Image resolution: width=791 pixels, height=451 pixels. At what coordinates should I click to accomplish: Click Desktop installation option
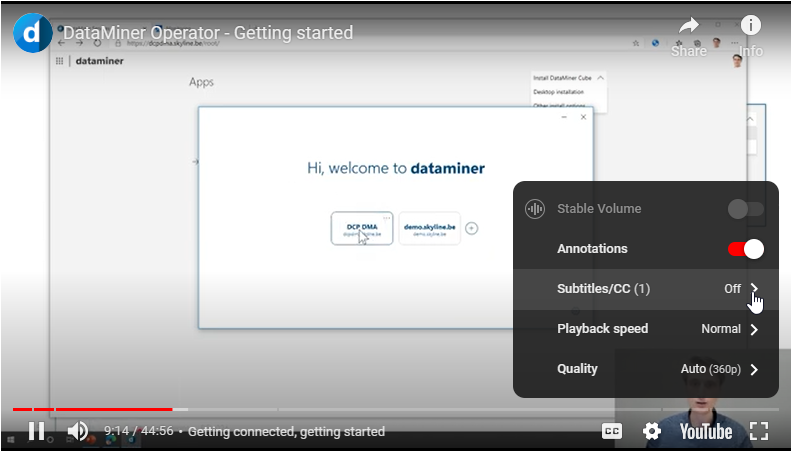pos(558,92)
